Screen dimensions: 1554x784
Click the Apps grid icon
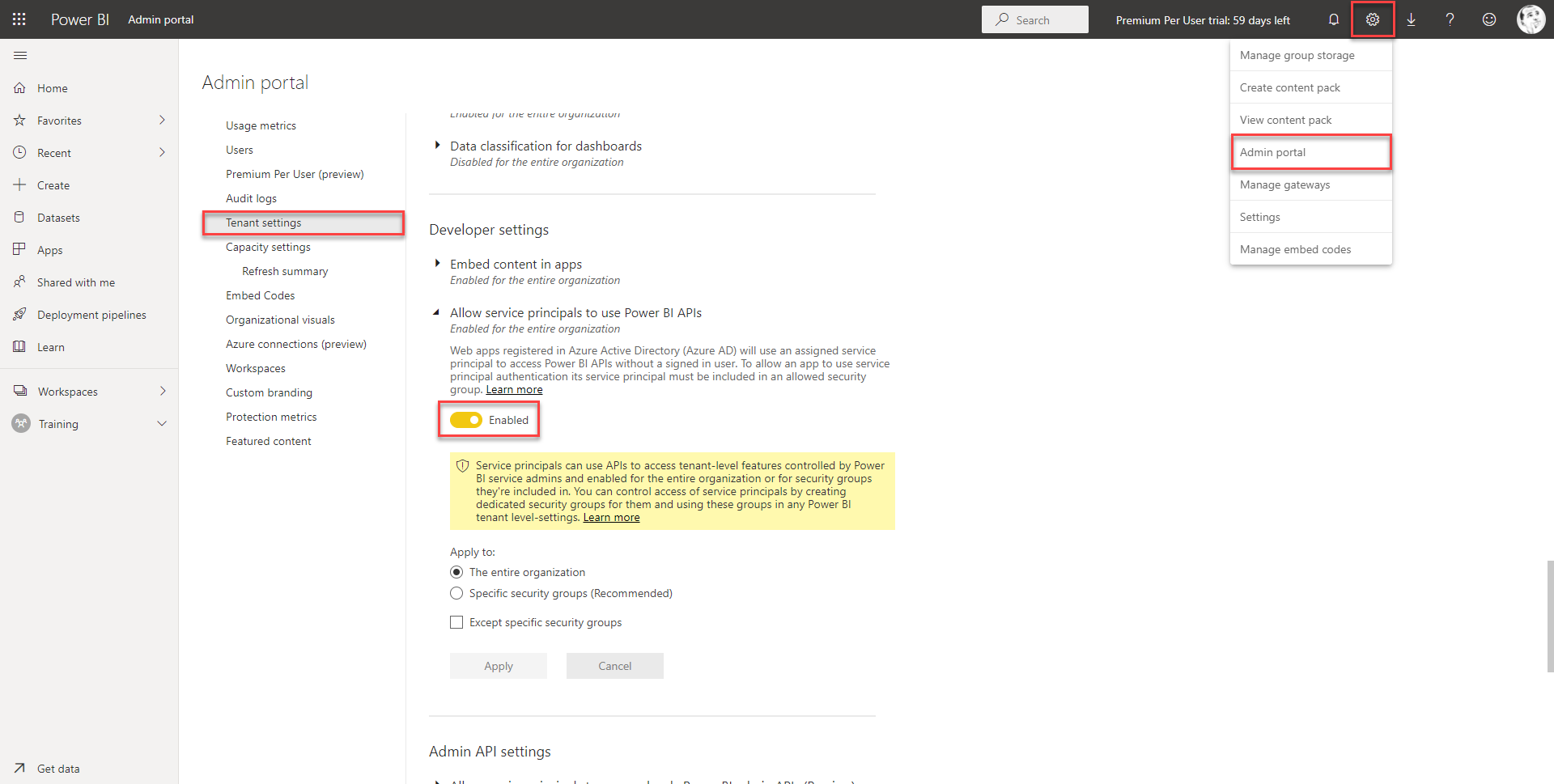coord(19,250)
